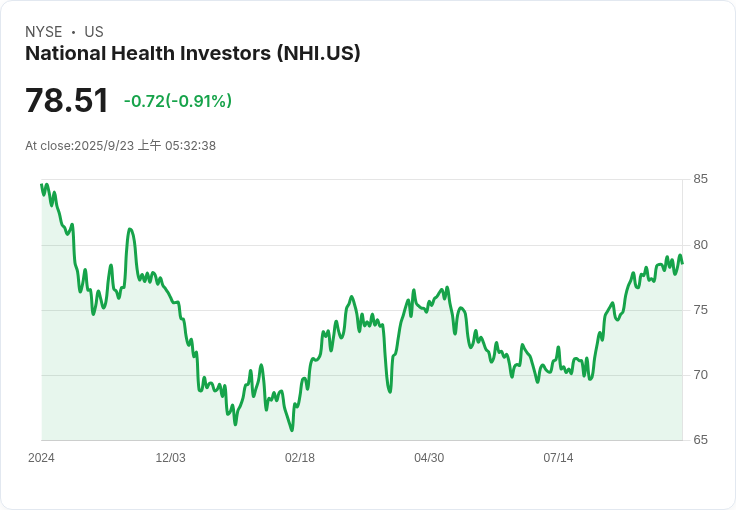Click the 65 y-axis price label
This screenshot has width=736, height=510.
[x=700, y=440]
